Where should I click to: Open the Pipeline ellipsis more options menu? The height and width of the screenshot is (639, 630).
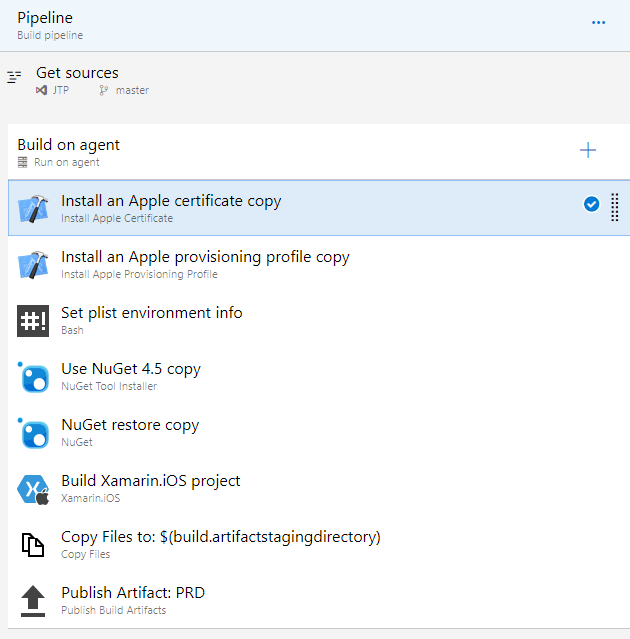point(598,22)
